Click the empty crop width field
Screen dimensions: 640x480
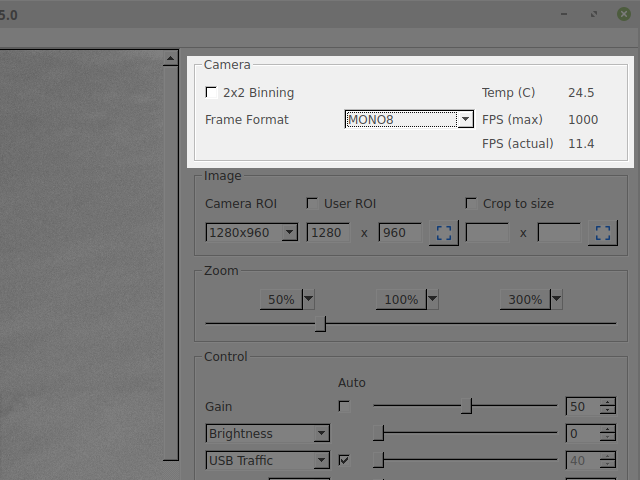(487, 233)
